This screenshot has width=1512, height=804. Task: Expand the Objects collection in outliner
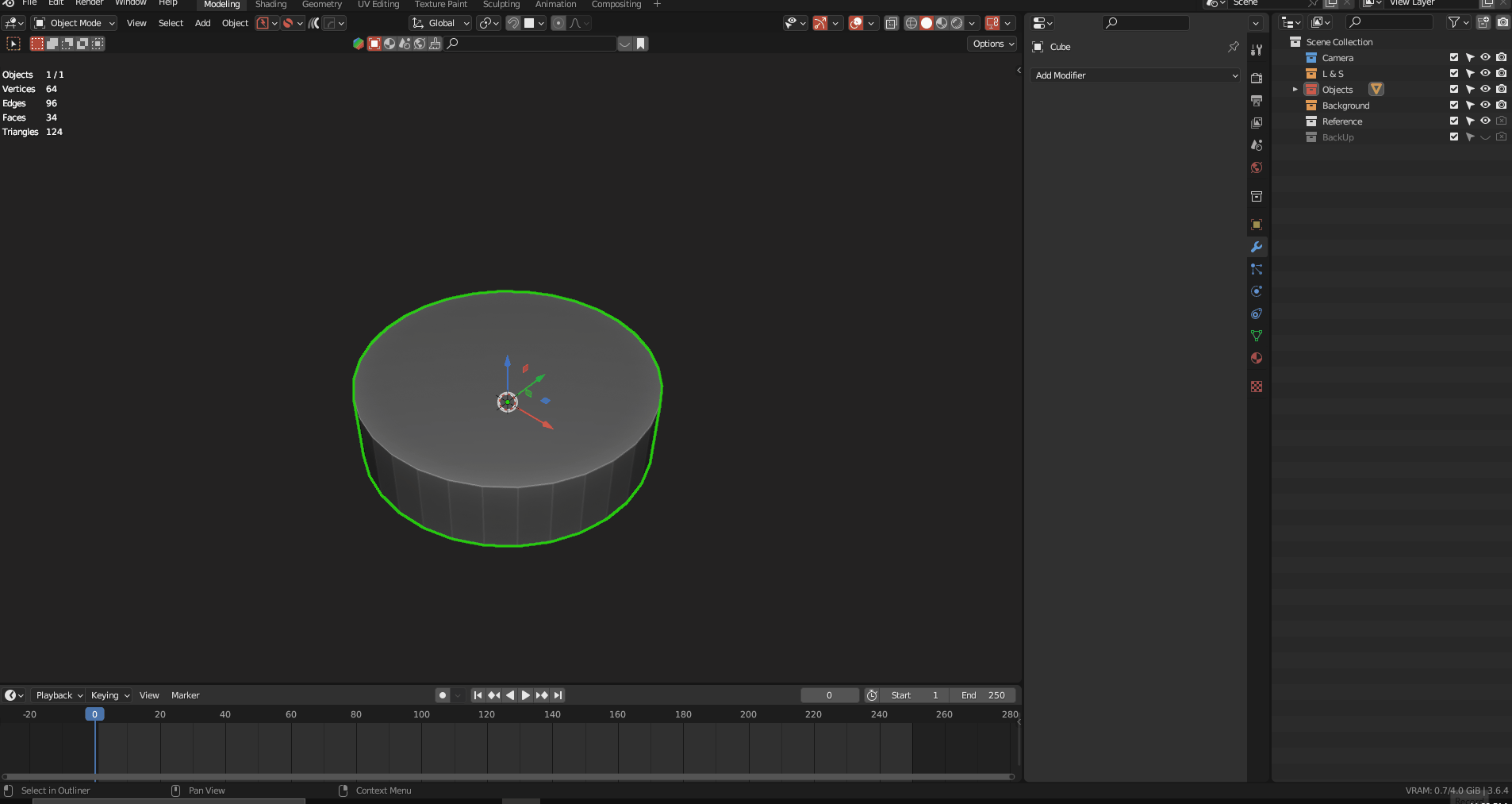click(1295, 89)
